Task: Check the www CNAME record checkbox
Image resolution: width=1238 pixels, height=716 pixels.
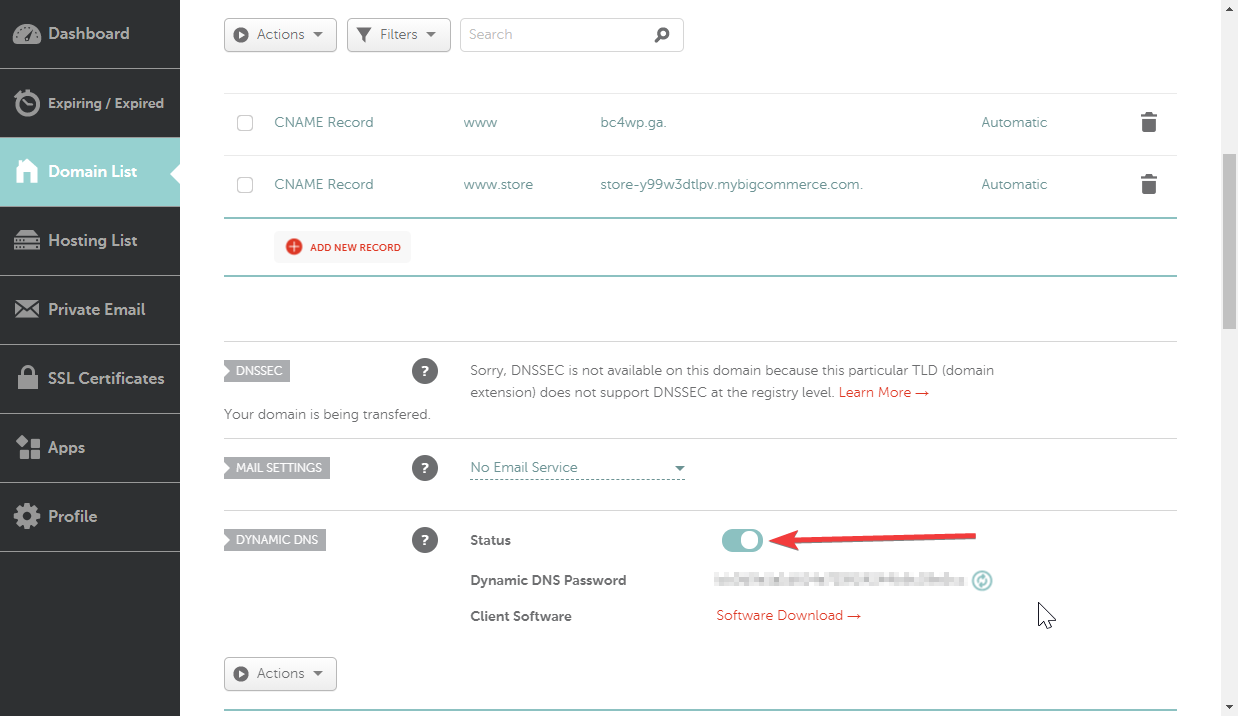Action: (x=245, y=123)
